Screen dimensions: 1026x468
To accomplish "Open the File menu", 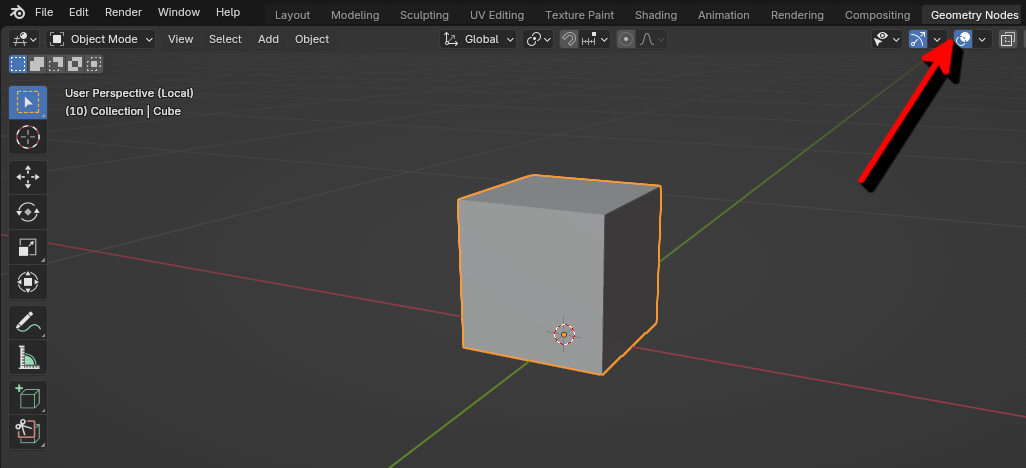I will pos(44,12).
